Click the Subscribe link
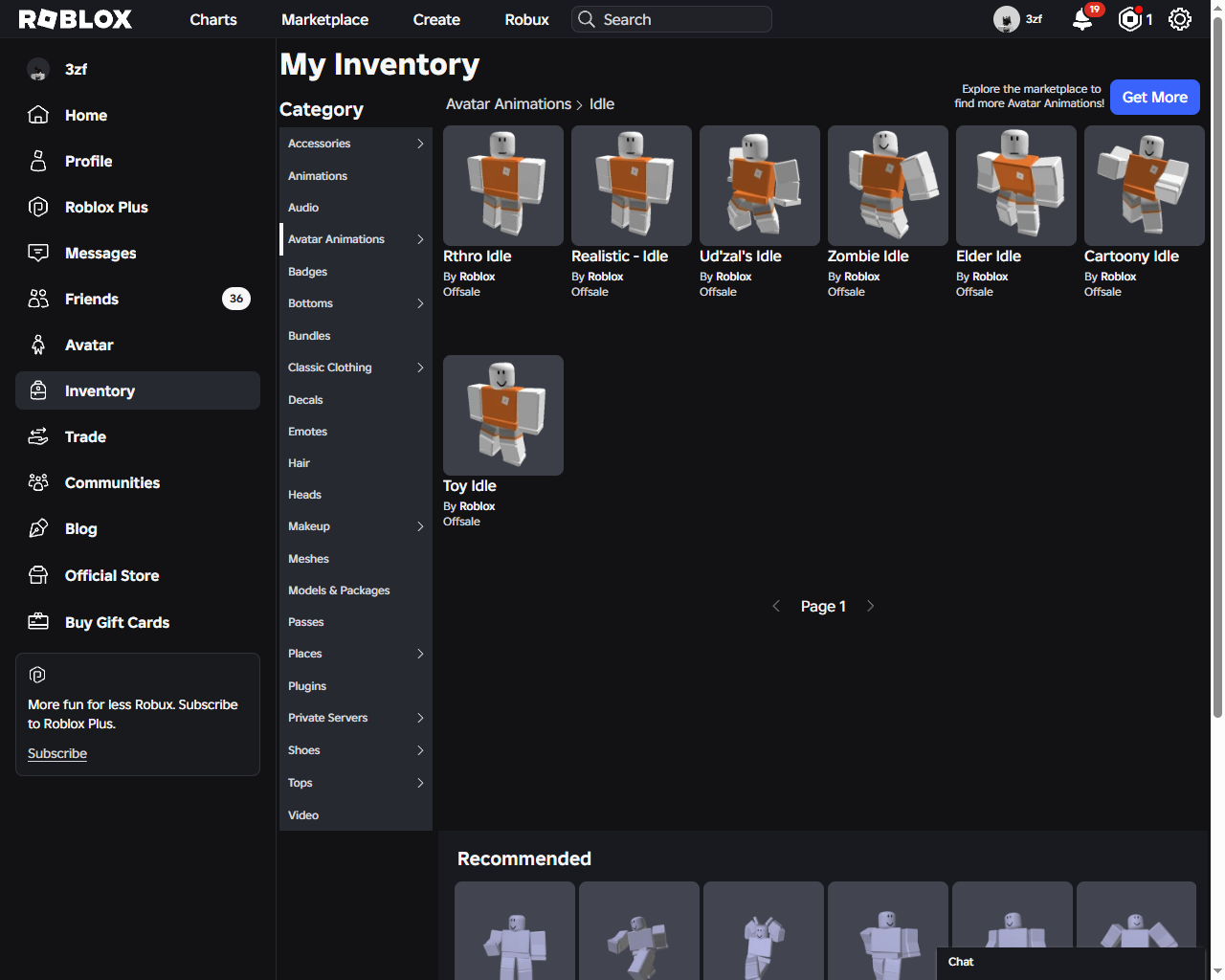Image resolution: width=1225 pixels, height=980 pixels. [x=57, y=753]
